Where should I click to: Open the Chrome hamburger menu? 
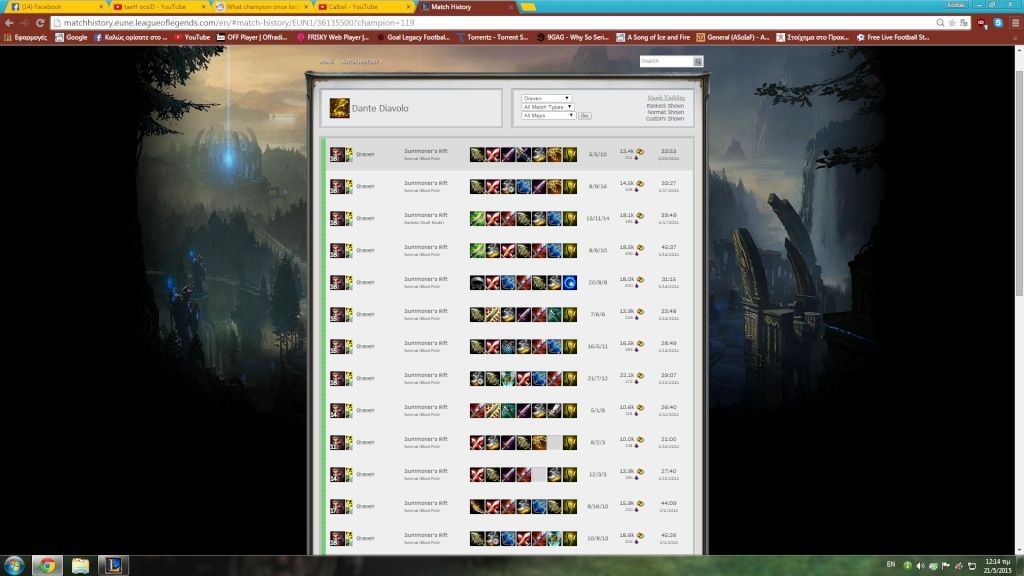point(1015,23)
